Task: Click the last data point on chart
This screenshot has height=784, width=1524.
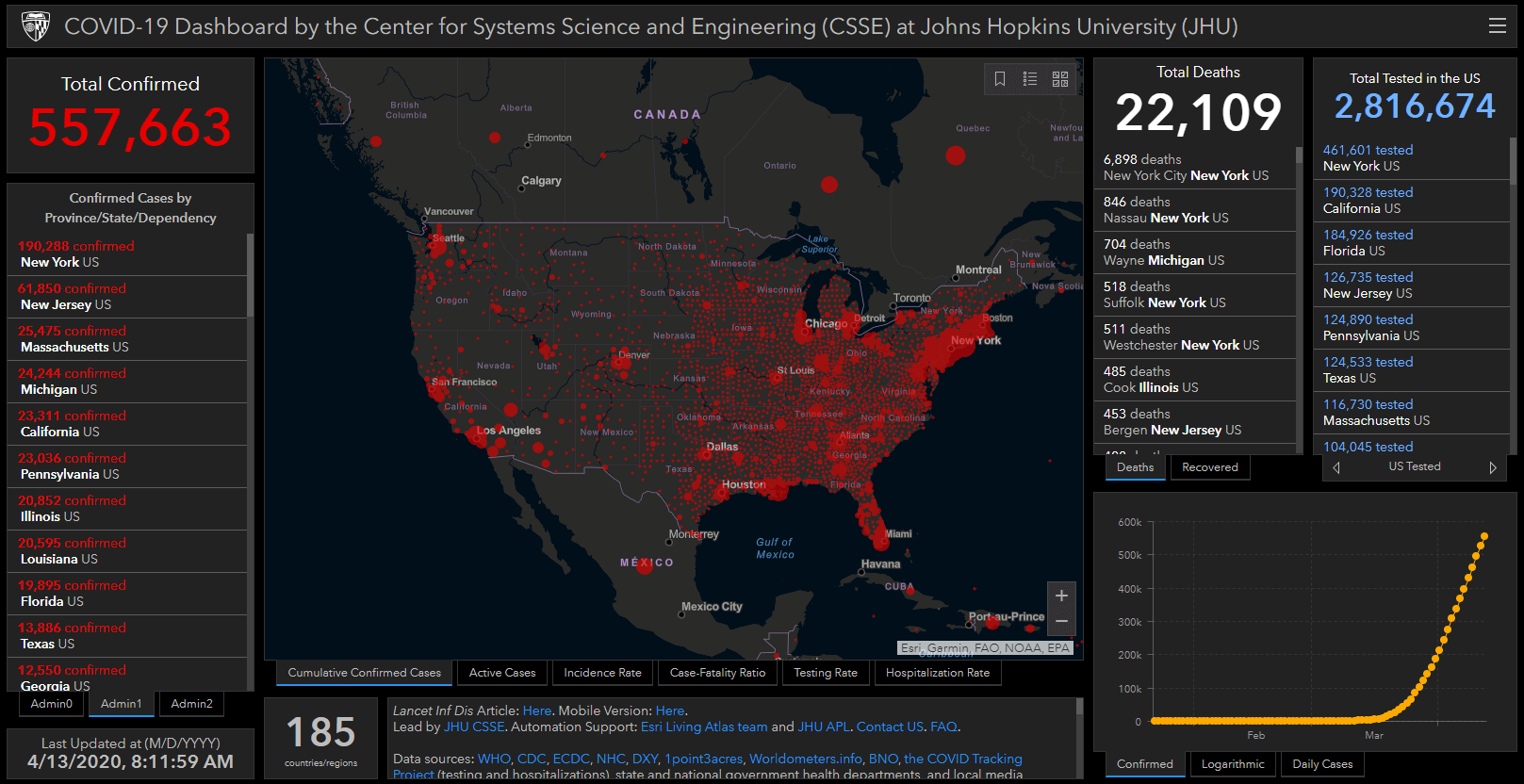Action: point(1484,536)
